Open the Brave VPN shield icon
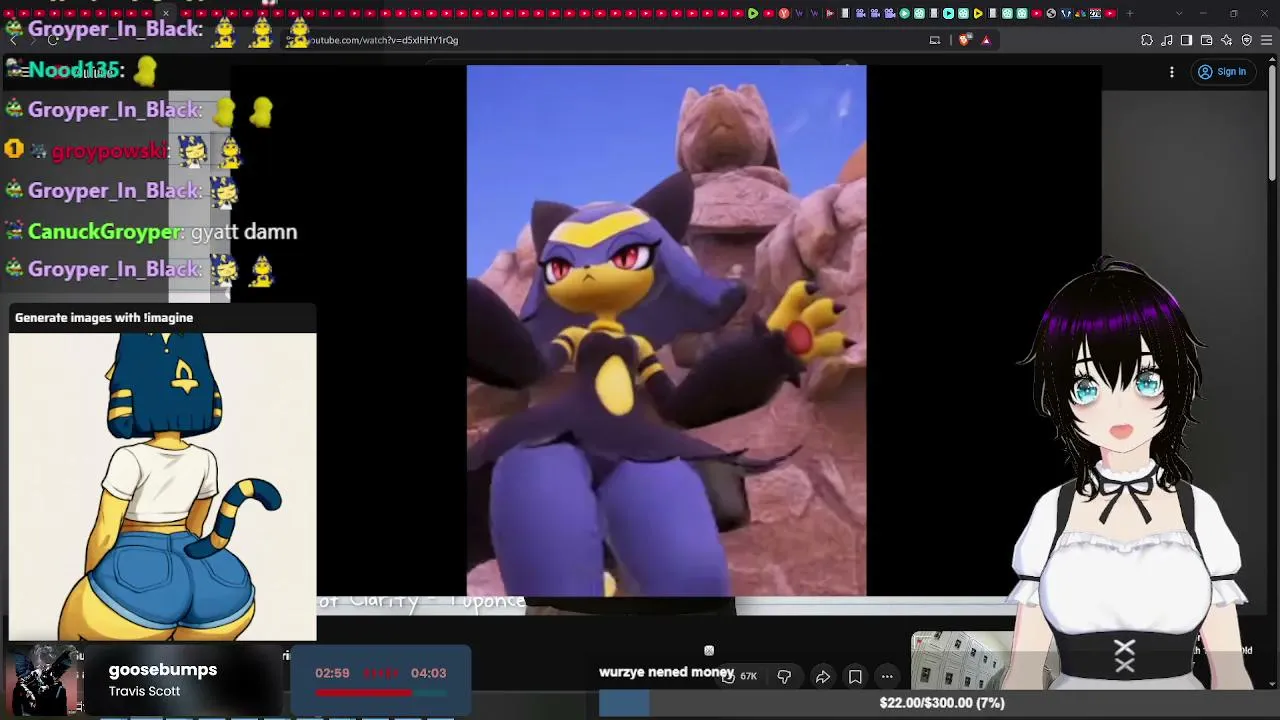Screen dimensions: 1280x720 click(1247, 40)
